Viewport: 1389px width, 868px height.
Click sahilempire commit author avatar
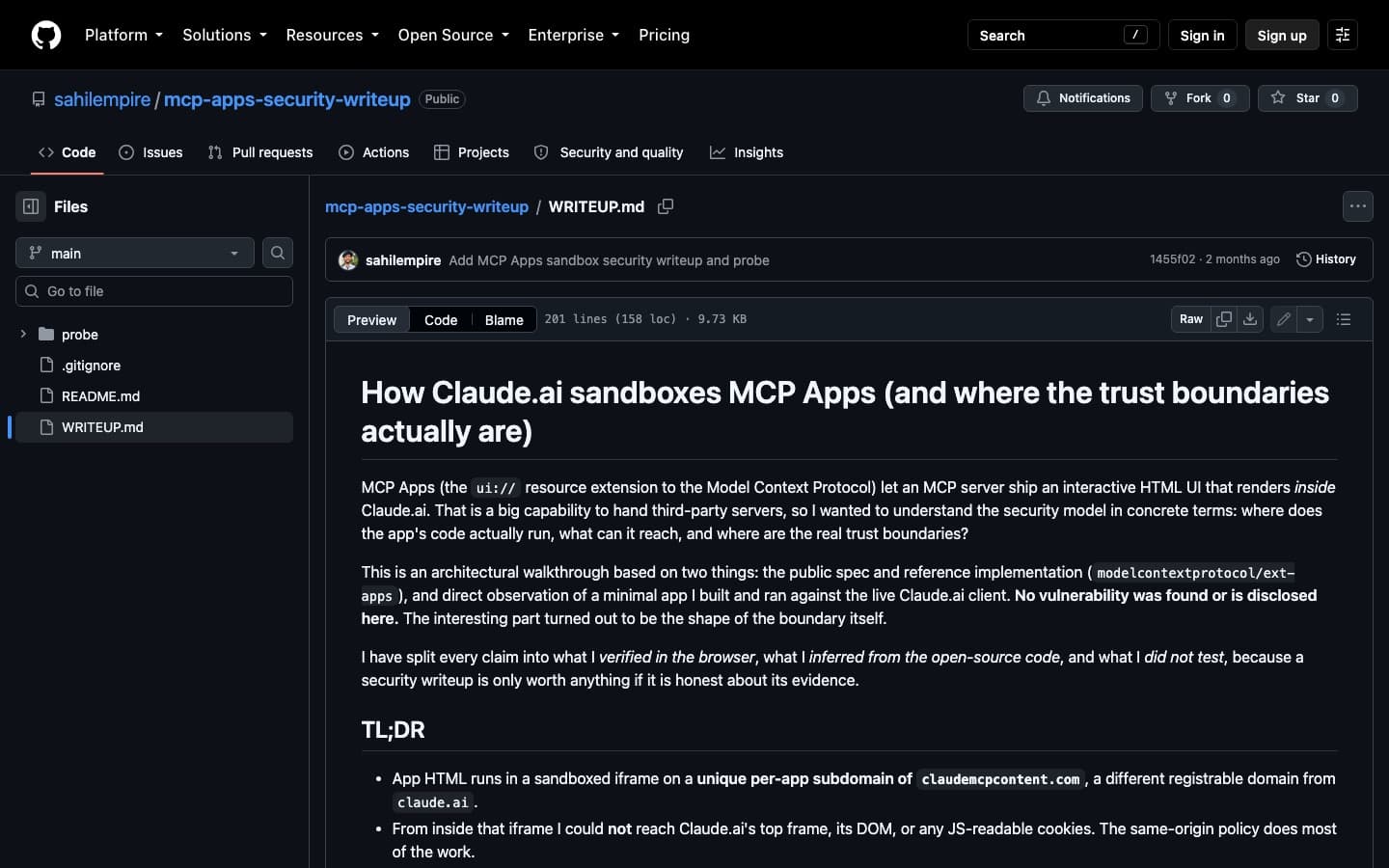click(348, 260)
